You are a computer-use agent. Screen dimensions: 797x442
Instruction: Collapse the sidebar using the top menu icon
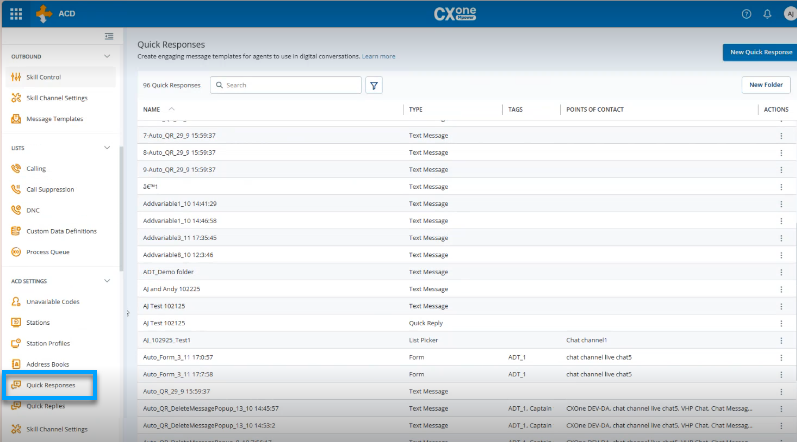pos(109,37)
